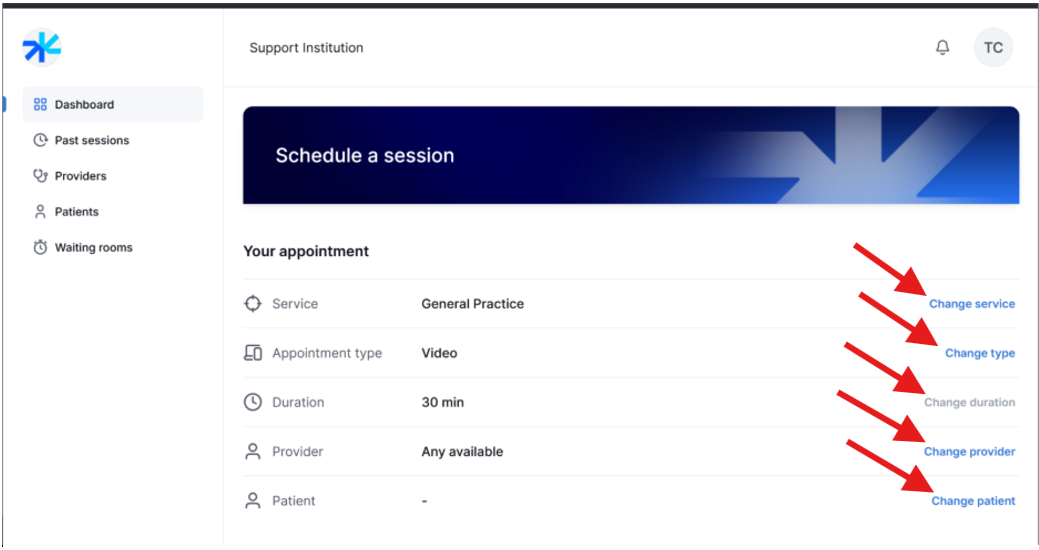The image size is (1039, 550).
Task: Click the Appointment type device icon
Action: coord(253,353)
